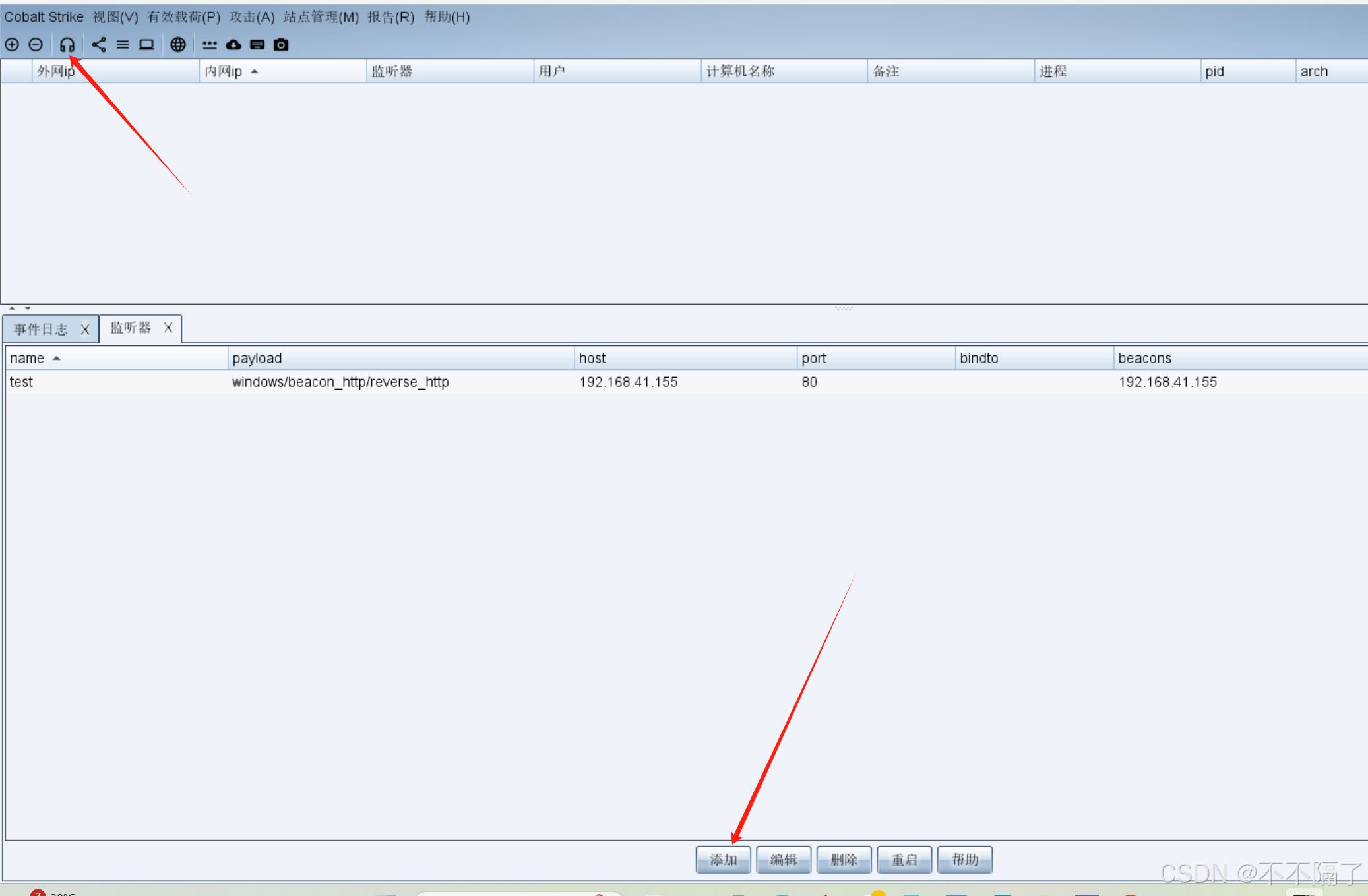Open the 攻击(A) menu
The height and width of the screenshot is (896, 1368).
tap(251, 17)
